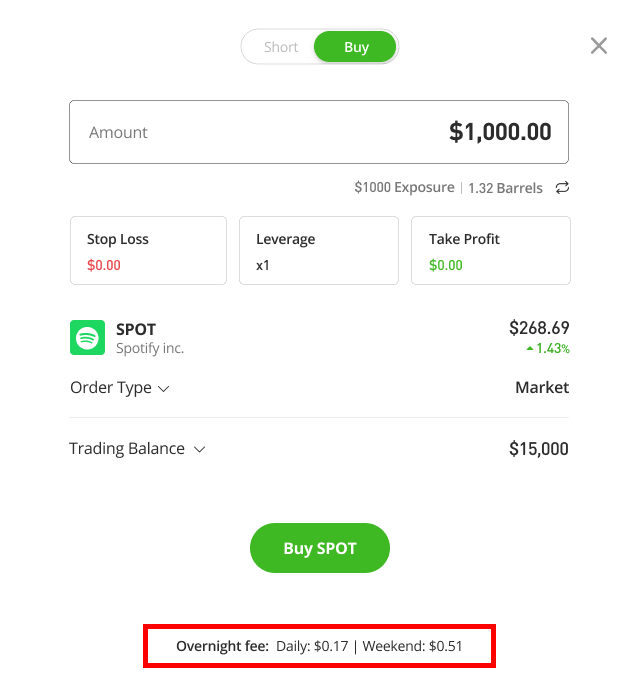The height and width of the screenshot is (680, 640).
Task: Click the 1.32 Barrels exposure text
Action: pos(505,188)
